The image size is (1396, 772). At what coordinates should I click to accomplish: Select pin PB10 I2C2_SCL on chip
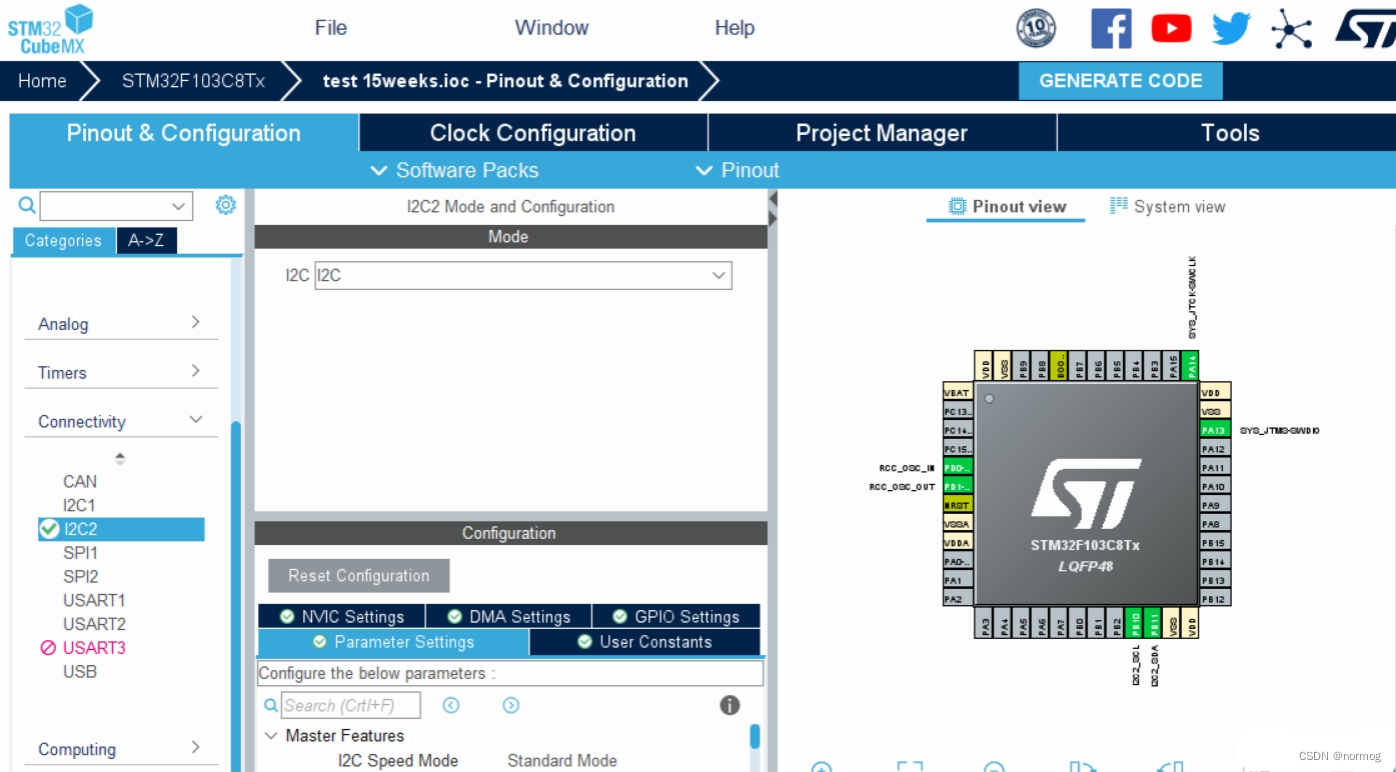(x=1135, y=623)
